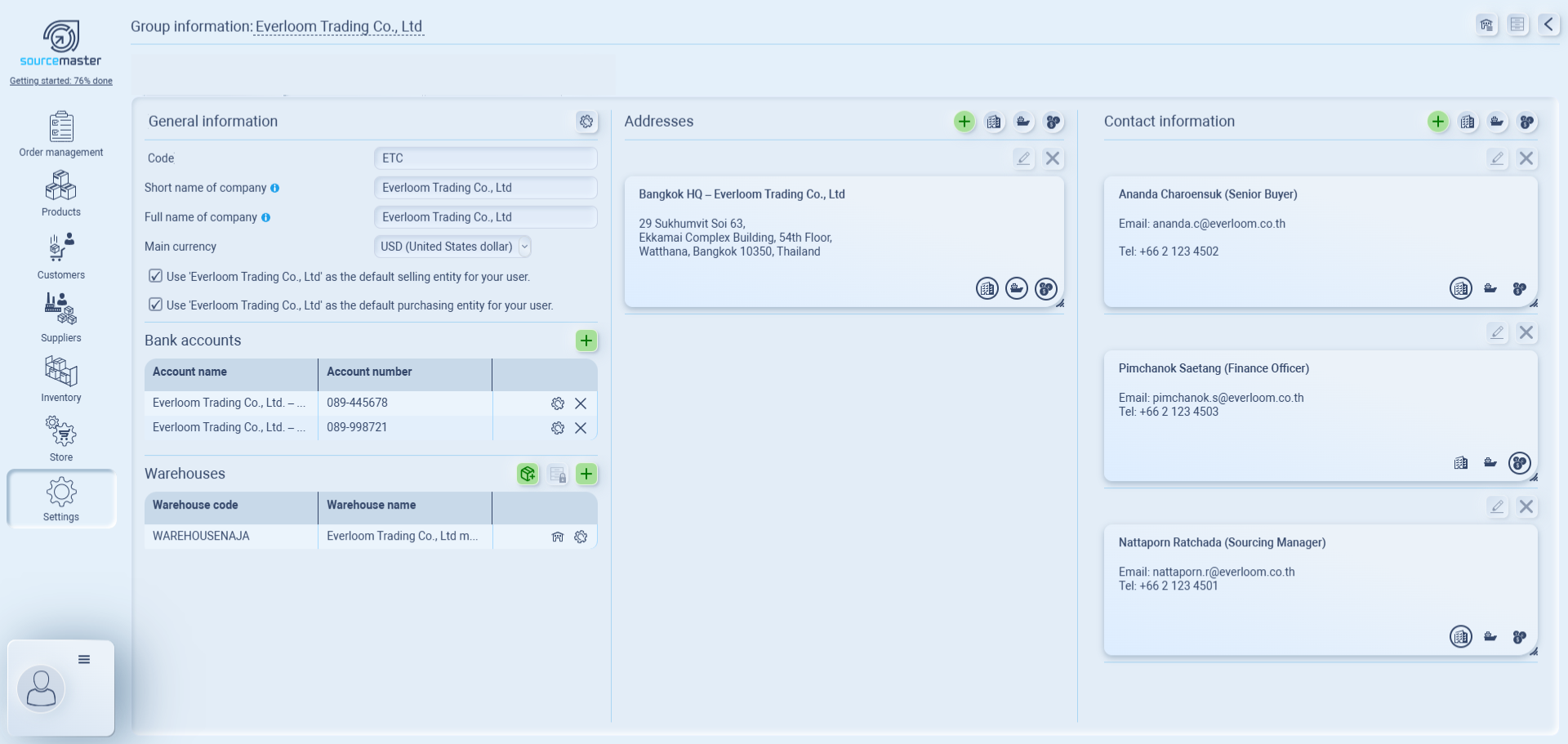The height and width of the screenshot is (744, 1568).
Task: Open the Suppliers section
Action: tap(61, 318)
